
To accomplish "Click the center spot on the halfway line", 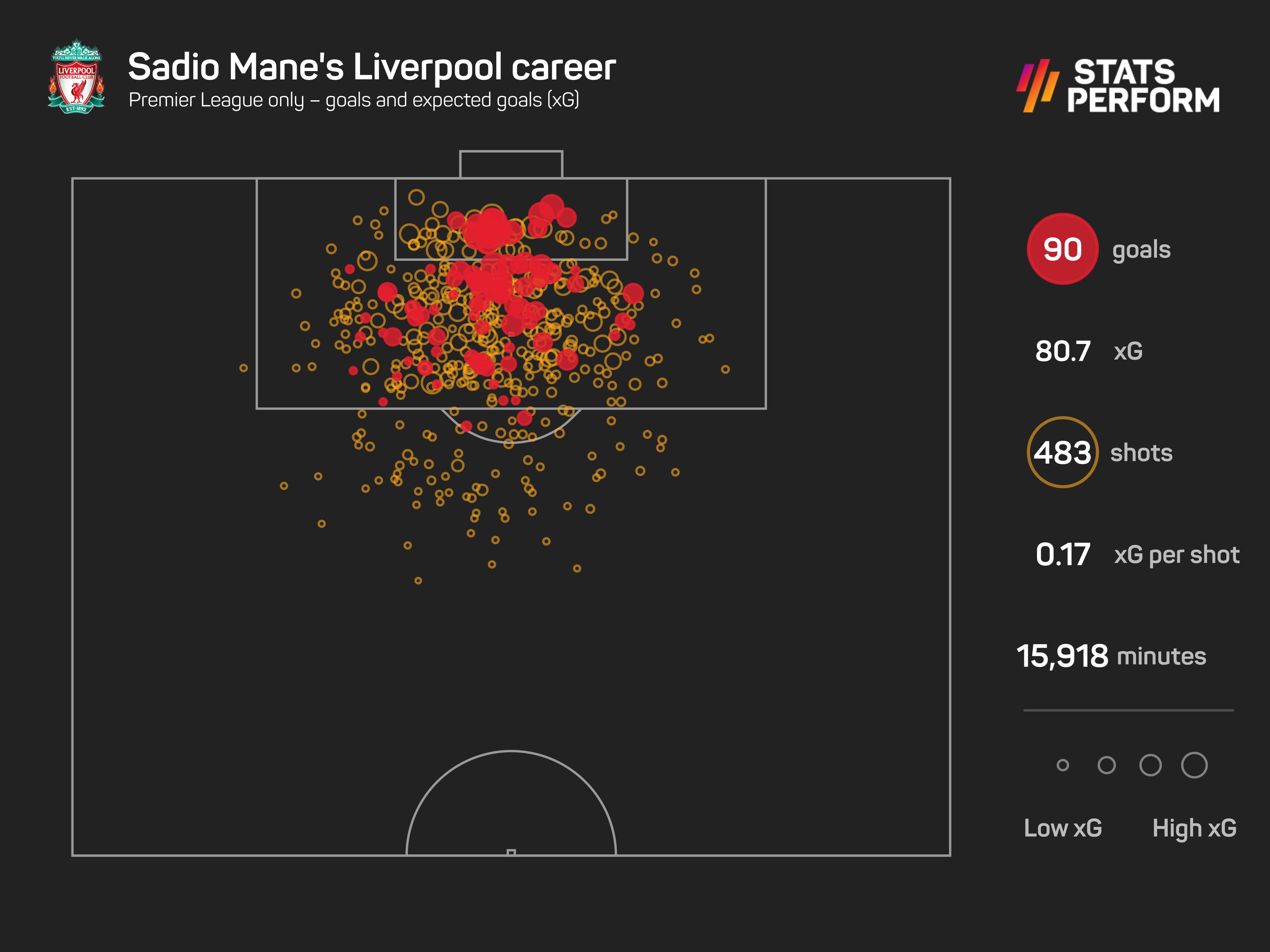I will tap(511, 852).
